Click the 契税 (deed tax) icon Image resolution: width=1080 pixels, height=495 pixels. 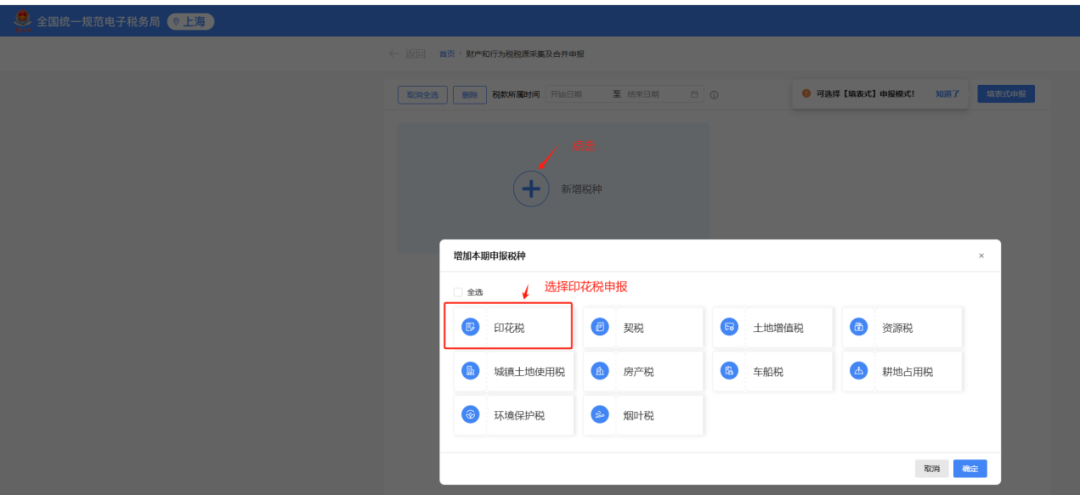[x=600, y=327]
